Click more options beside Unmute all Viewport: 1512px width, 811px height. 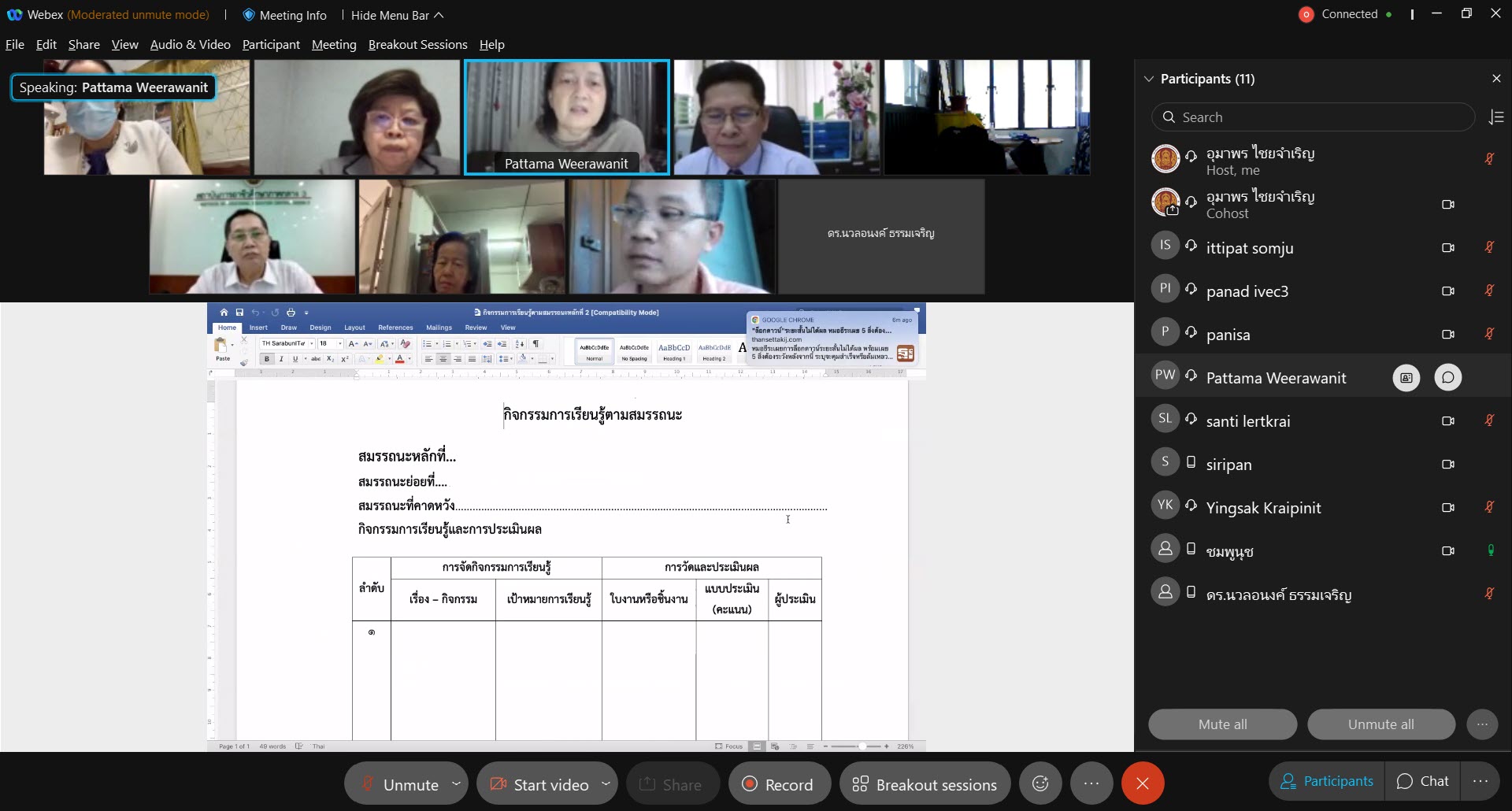point(1482,724)
